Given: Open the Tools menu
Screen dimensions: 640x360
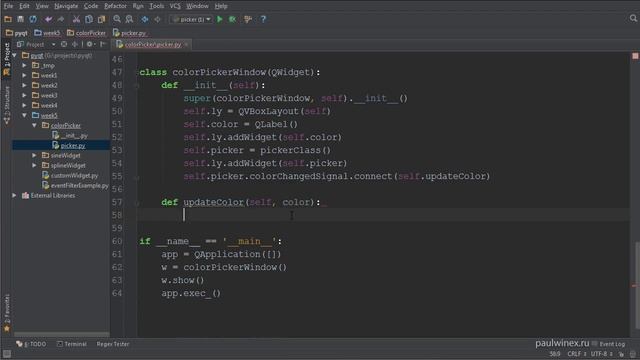Looking at the screenshot, I should [156, 6].
